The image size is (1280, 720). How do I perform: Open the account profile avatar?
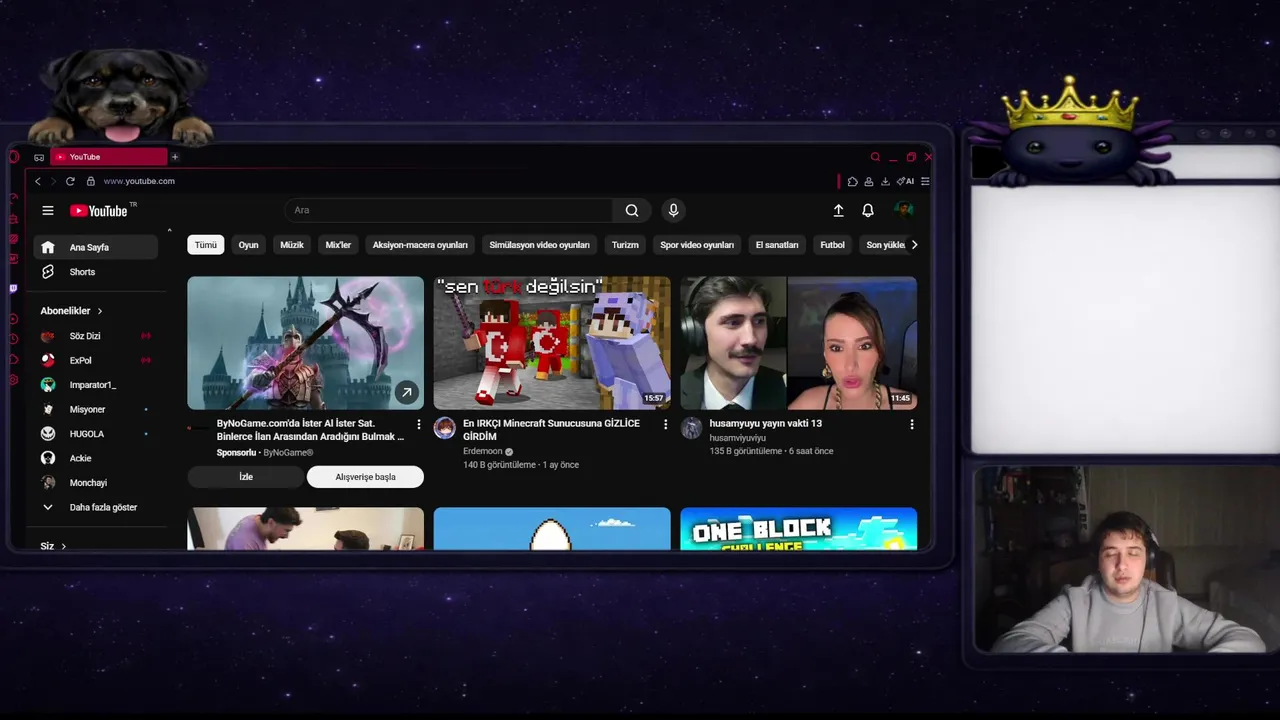click(904, 210)
